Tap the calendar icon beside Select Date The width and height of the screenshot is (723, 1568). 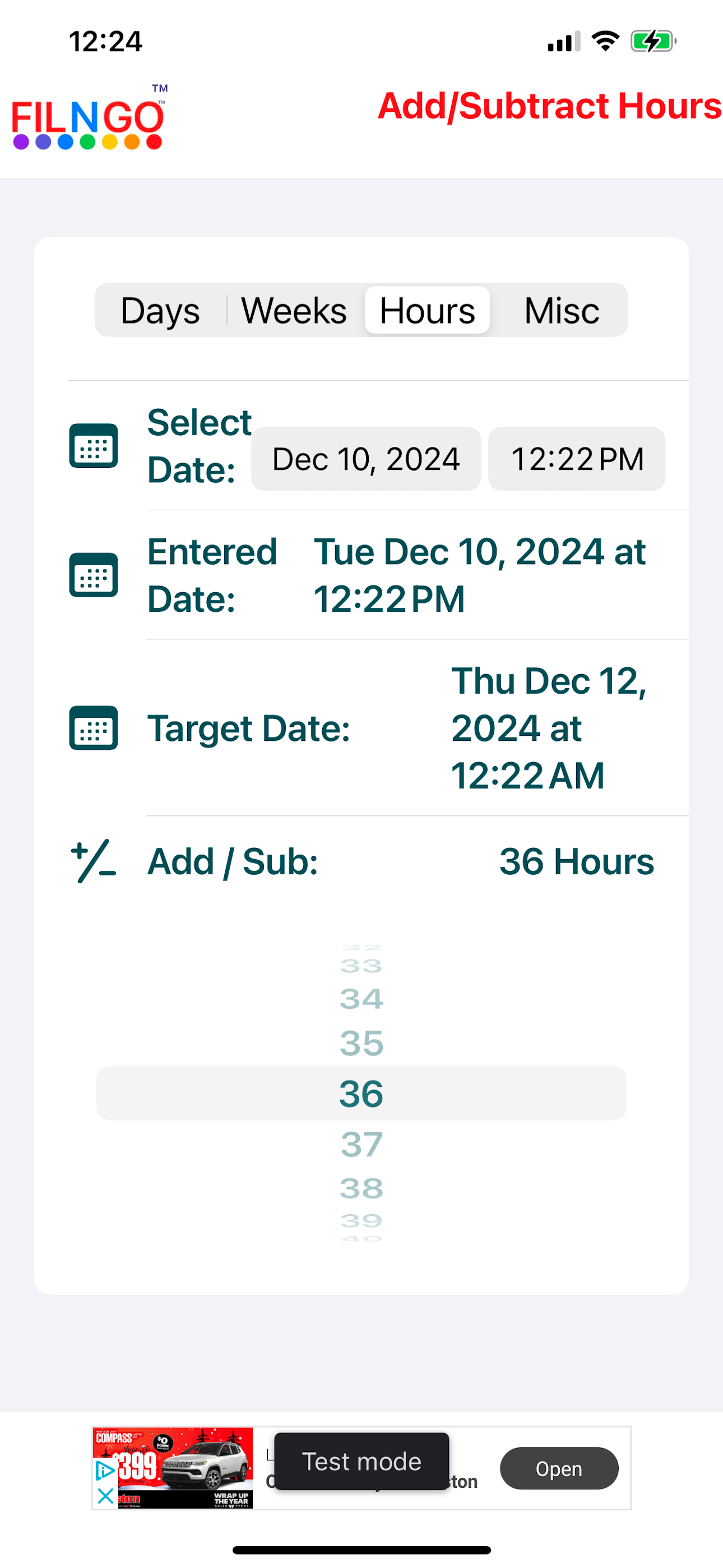coord(93,446)
